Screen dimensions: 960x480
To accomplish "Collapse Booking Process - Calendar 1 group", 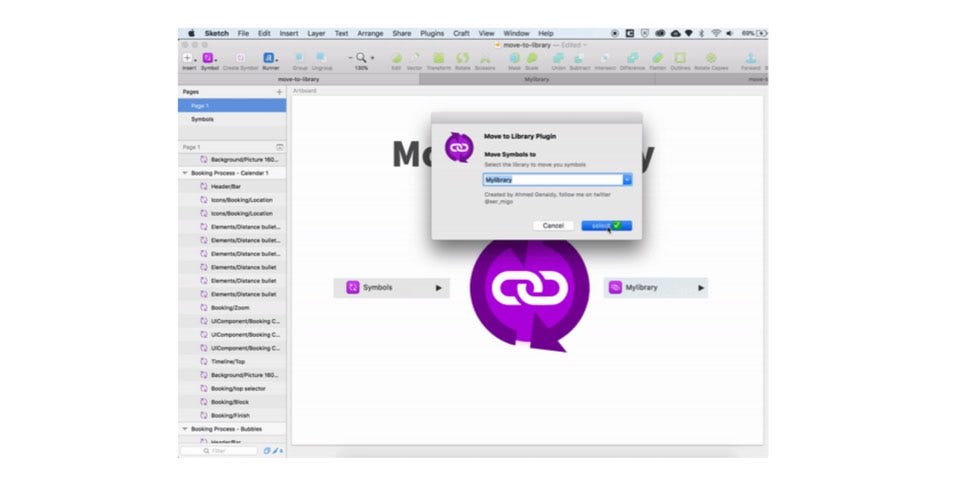I will tap(184, 173).
